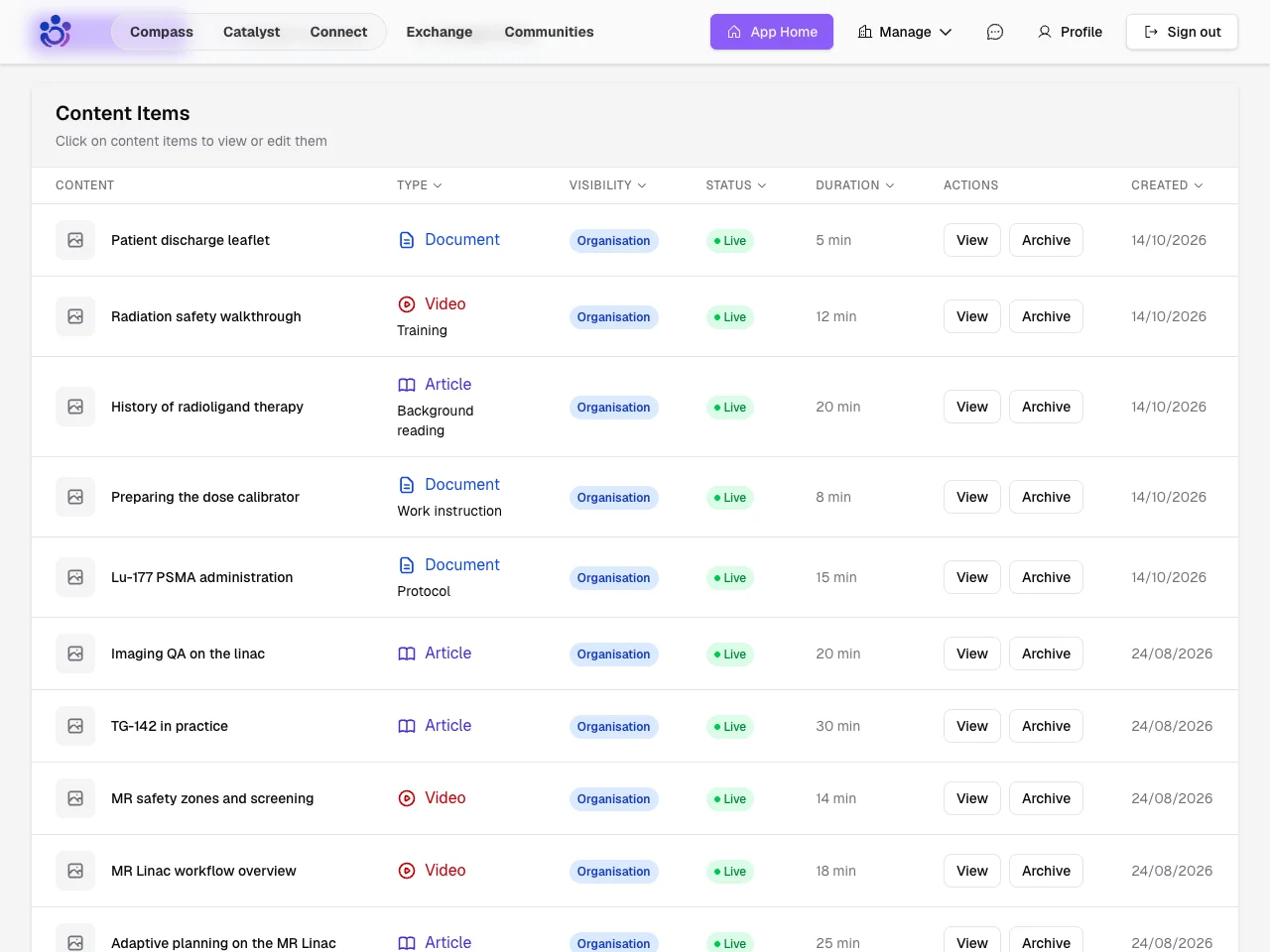Click image icon for Preparing the dose calibrator
Image resolution: width=1270 pixels, height=952 pixels.
point(75,497)
